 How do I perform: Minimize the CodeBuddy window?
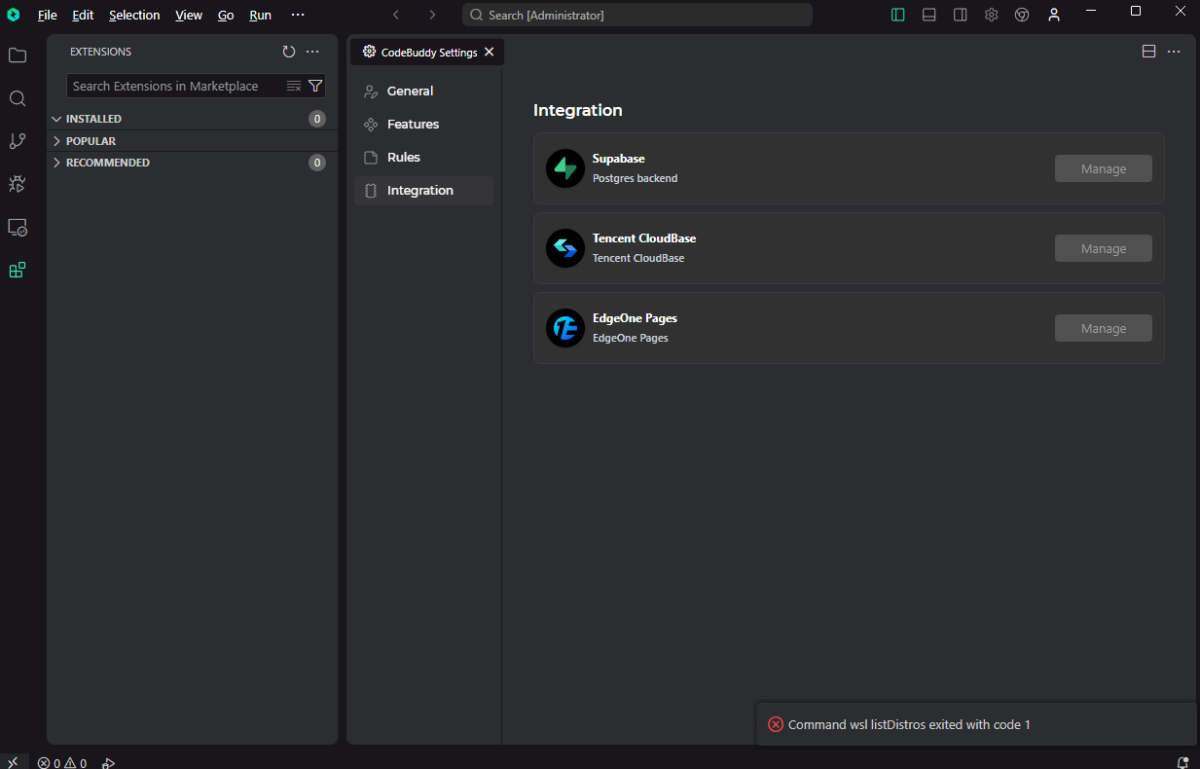coord(1090,11)
